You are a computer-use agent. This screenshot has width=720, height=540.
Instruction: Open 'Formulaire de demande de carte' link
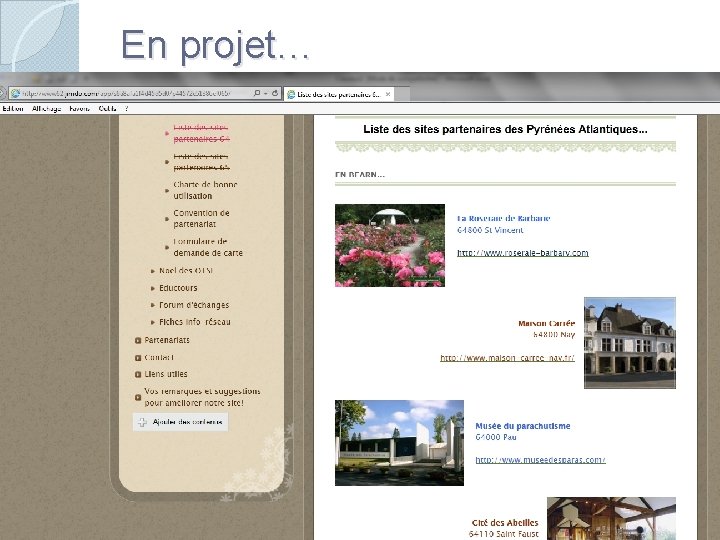click(x=208, y=247)
